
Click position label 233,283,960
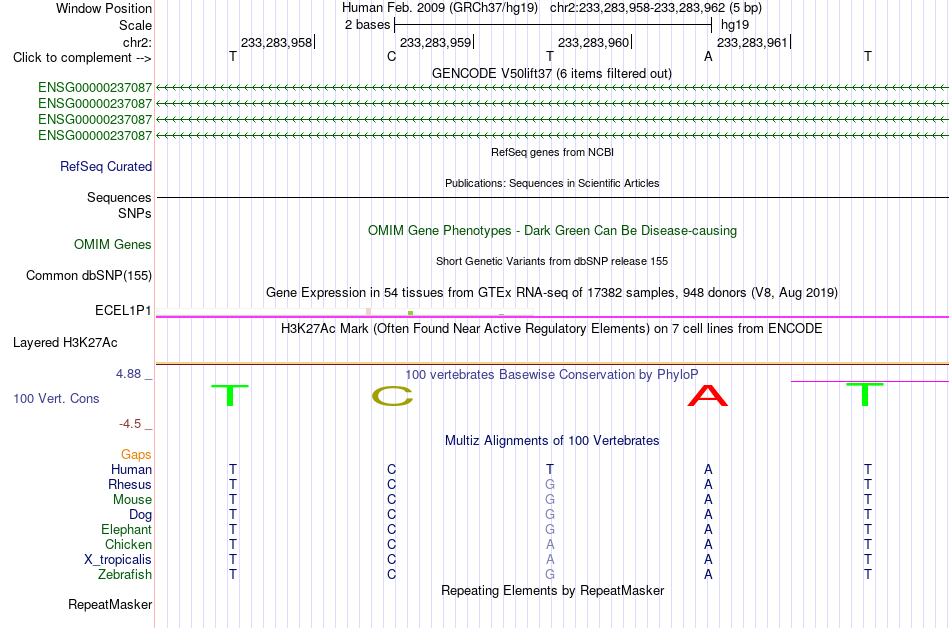click(x=594, y=42)
